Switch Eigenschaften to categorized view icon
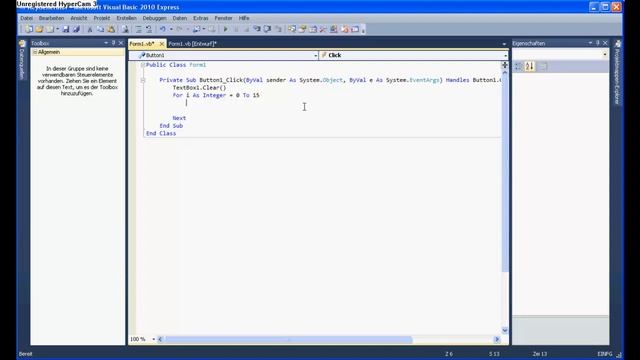This screenshot has width=640, height=360. (518, 67)
